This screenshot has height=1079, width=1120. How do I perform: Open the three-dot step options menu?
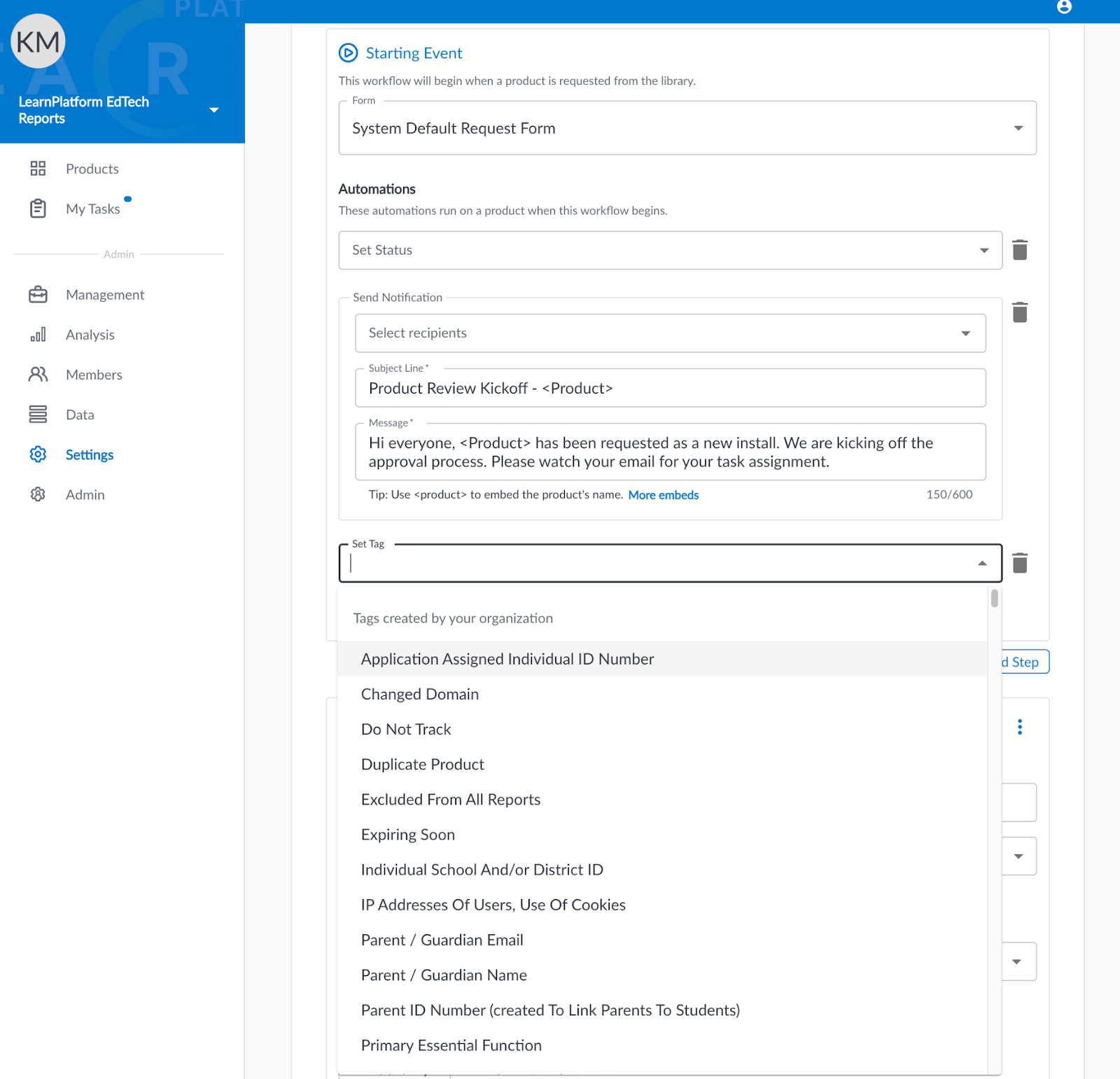point(1020,727)
